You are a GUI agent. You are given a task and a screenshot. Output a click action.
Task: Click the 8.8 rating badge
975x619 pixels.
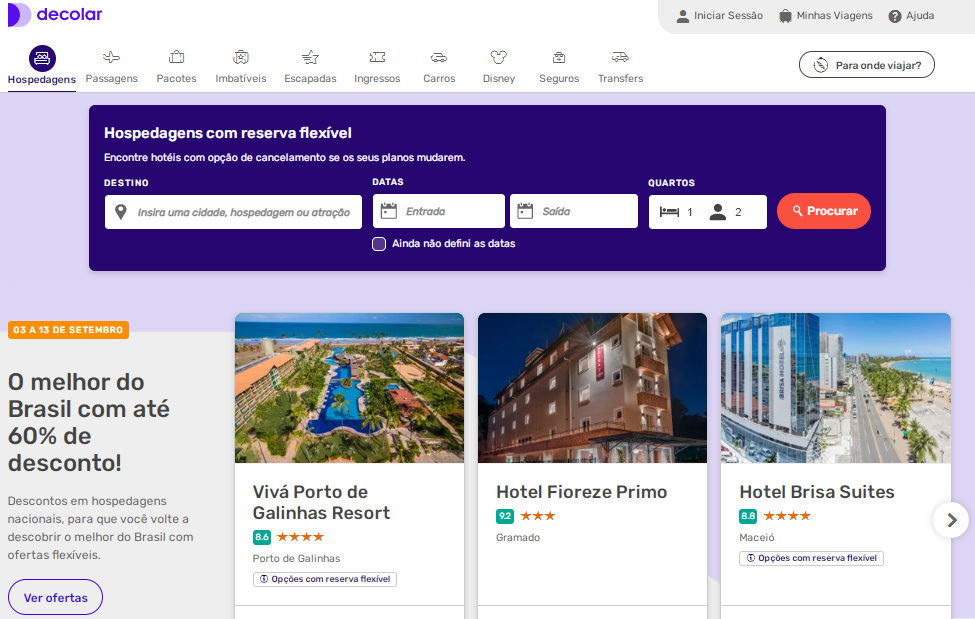(x=748, y=516)
